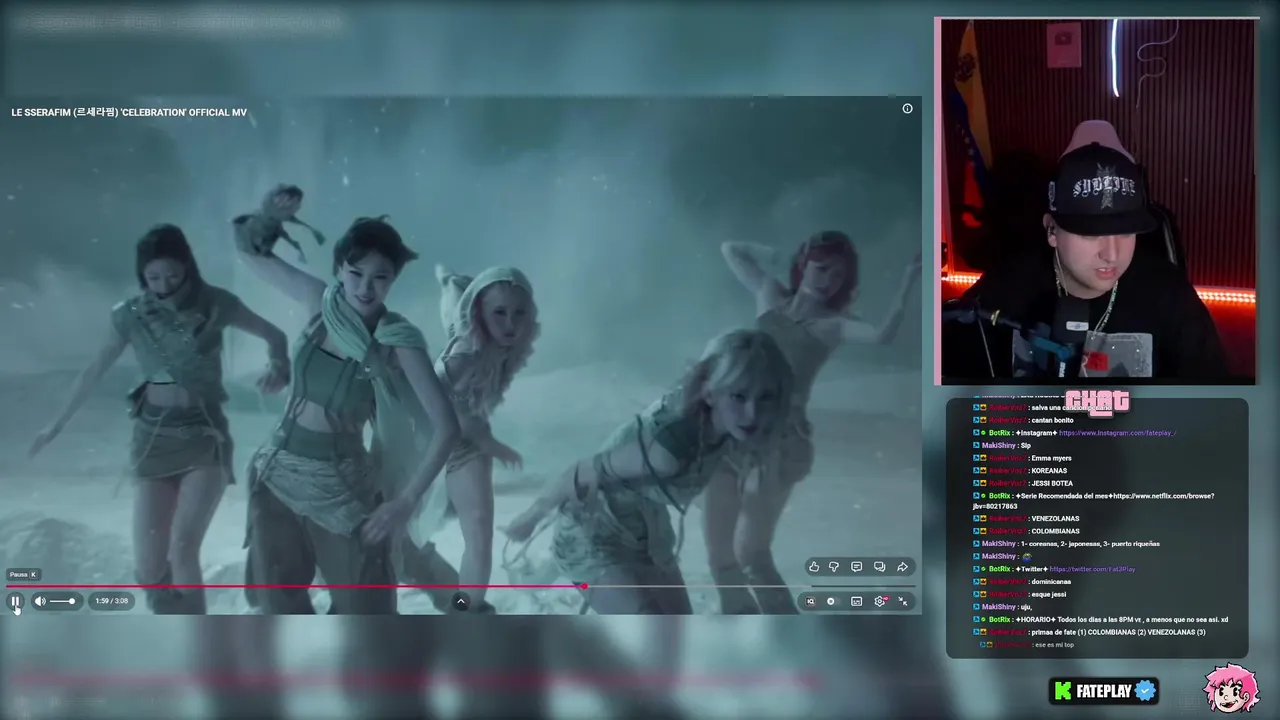Viewport: 1280px width, 720px height.
Task: Click the streamer's webcam feed
Action: (x=1097, y=201)
